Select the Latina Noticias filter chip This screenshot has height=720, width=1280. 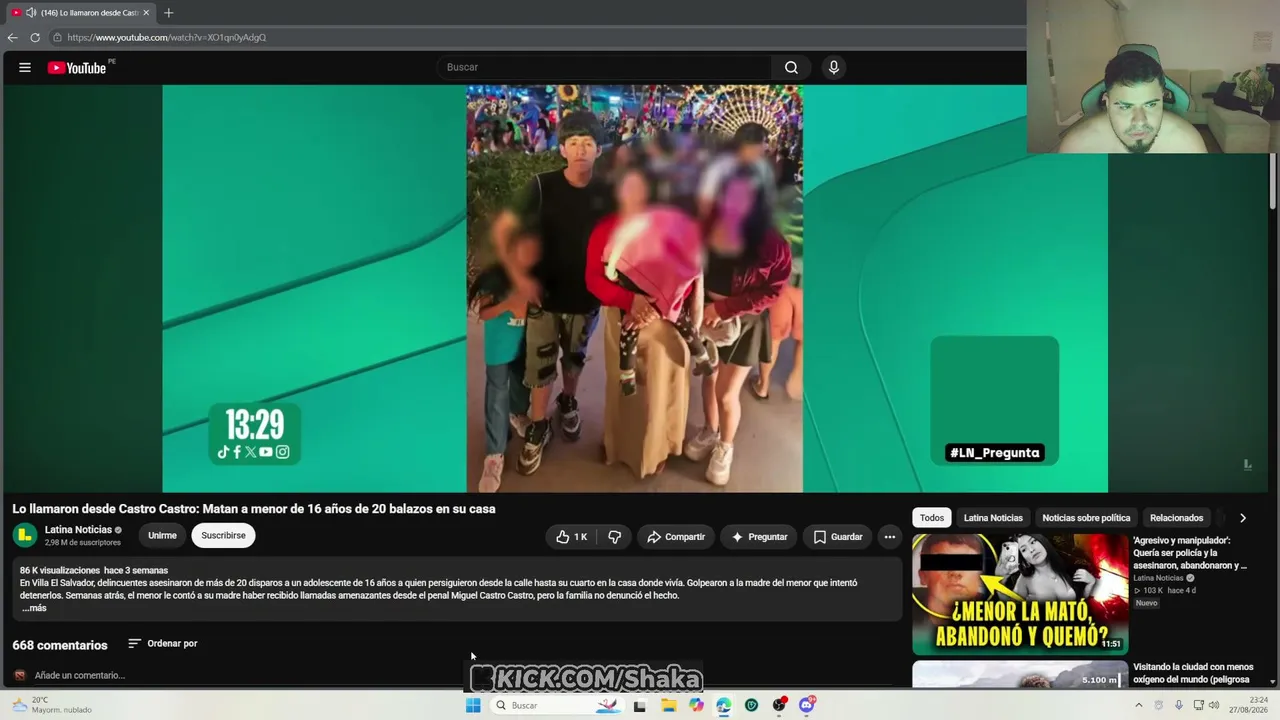pyautogui.click(x=993, y=518)
